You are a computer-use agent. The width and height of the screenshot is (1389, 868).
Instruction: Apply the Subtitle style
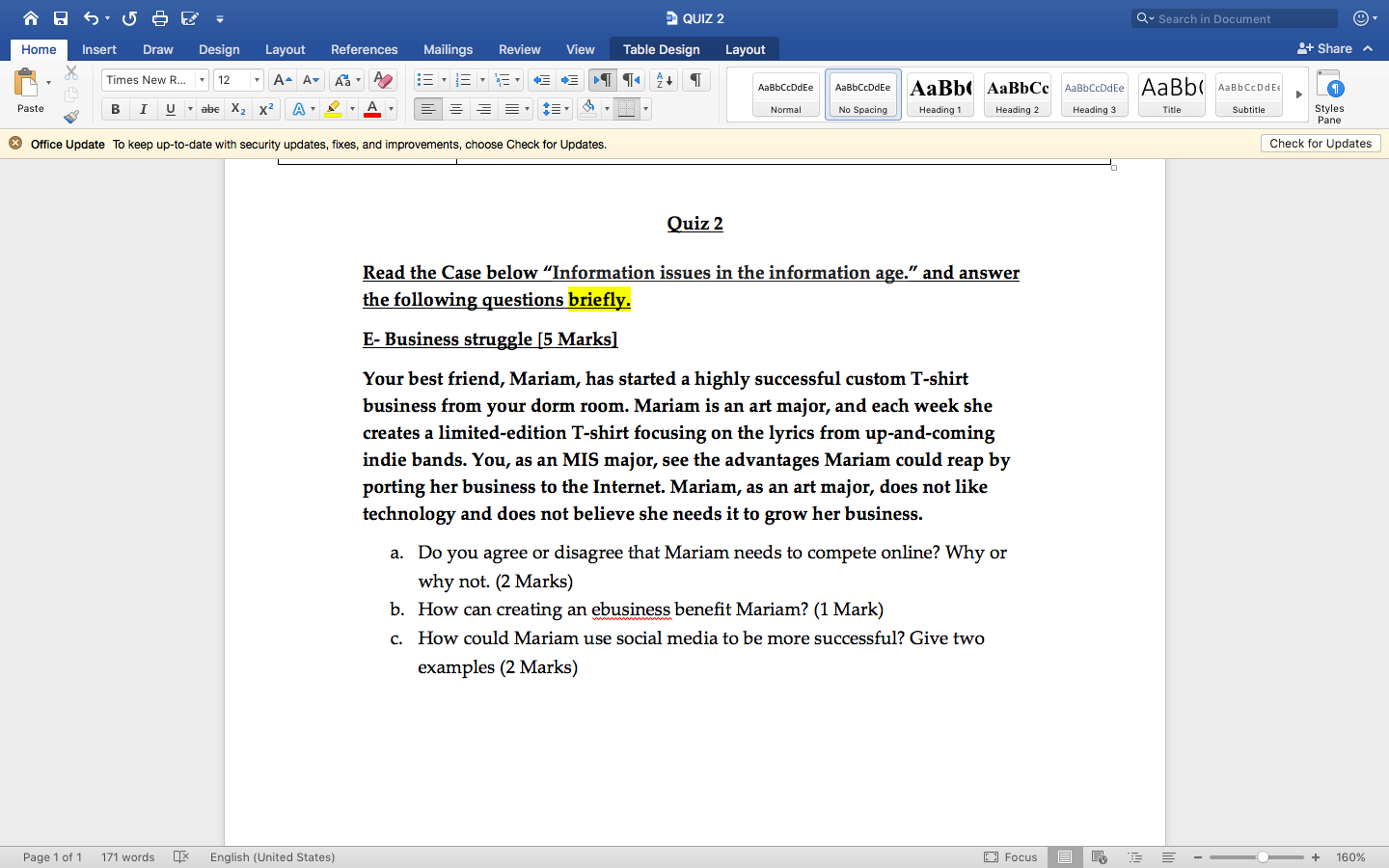tap(1249, 95)
